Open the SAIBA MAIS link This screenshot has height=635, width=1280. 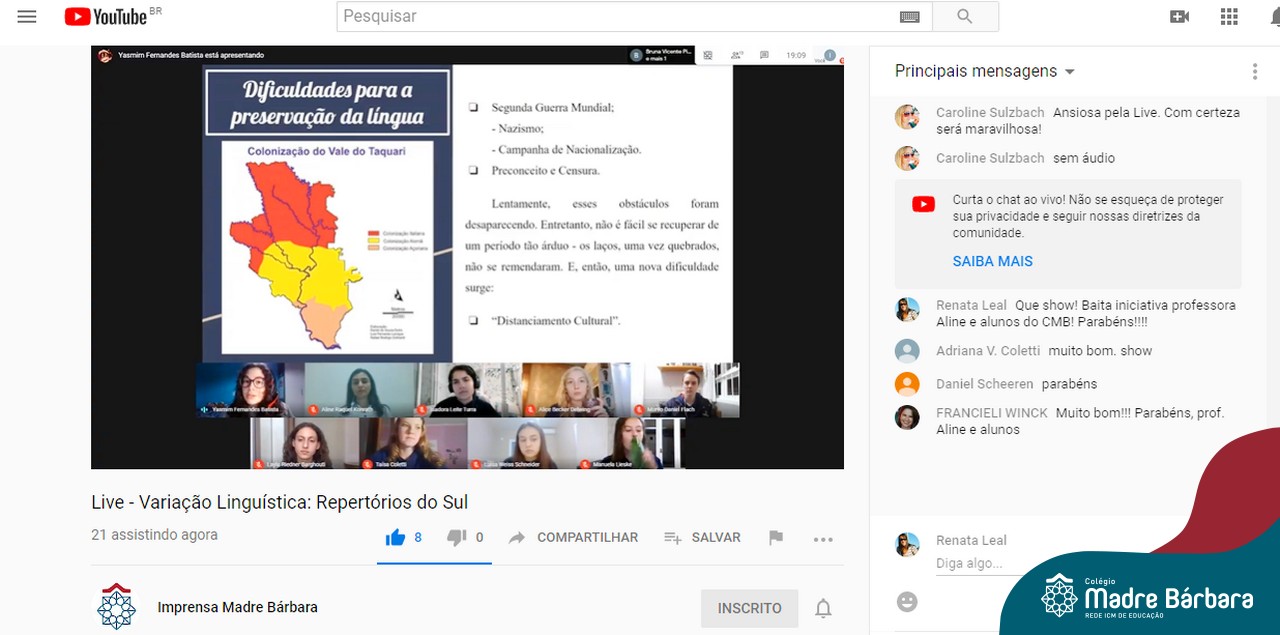point(992,262)
